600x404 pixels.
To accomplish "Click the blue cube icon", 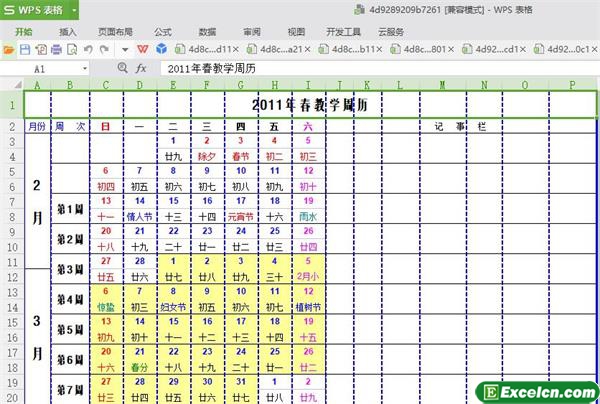I will [160, 48].
